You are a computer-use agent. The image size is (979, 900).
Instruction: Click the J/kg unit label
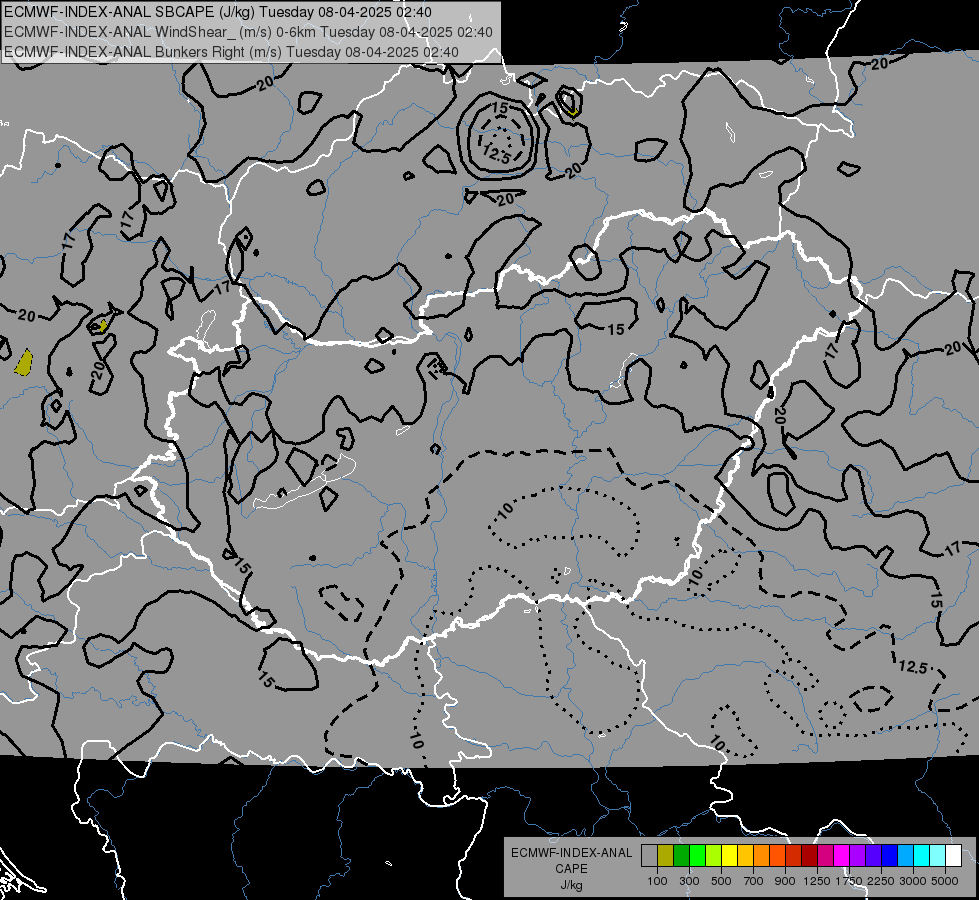coord(571,885)
